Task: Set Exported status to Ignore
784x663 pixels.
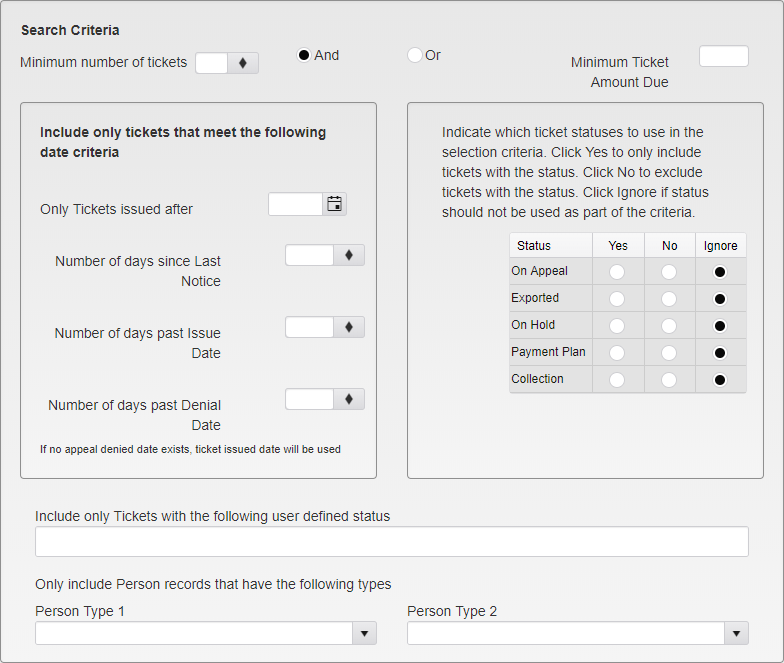Action: (x=720, y=299)
